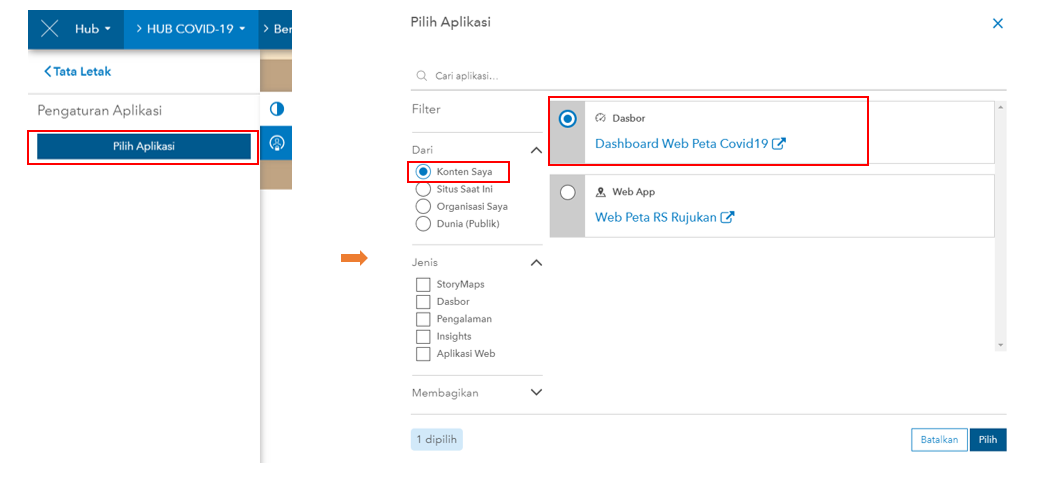Expand the Membagikan filter section

coord(536,393)
